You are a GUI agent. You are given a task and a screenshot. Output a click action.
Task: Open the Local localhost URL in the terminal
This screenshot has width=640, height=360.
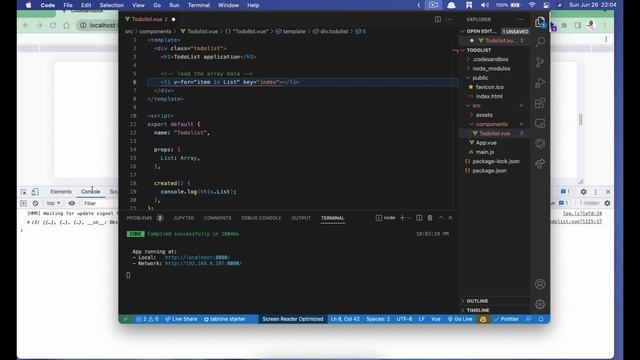click(x=198, y=258)
